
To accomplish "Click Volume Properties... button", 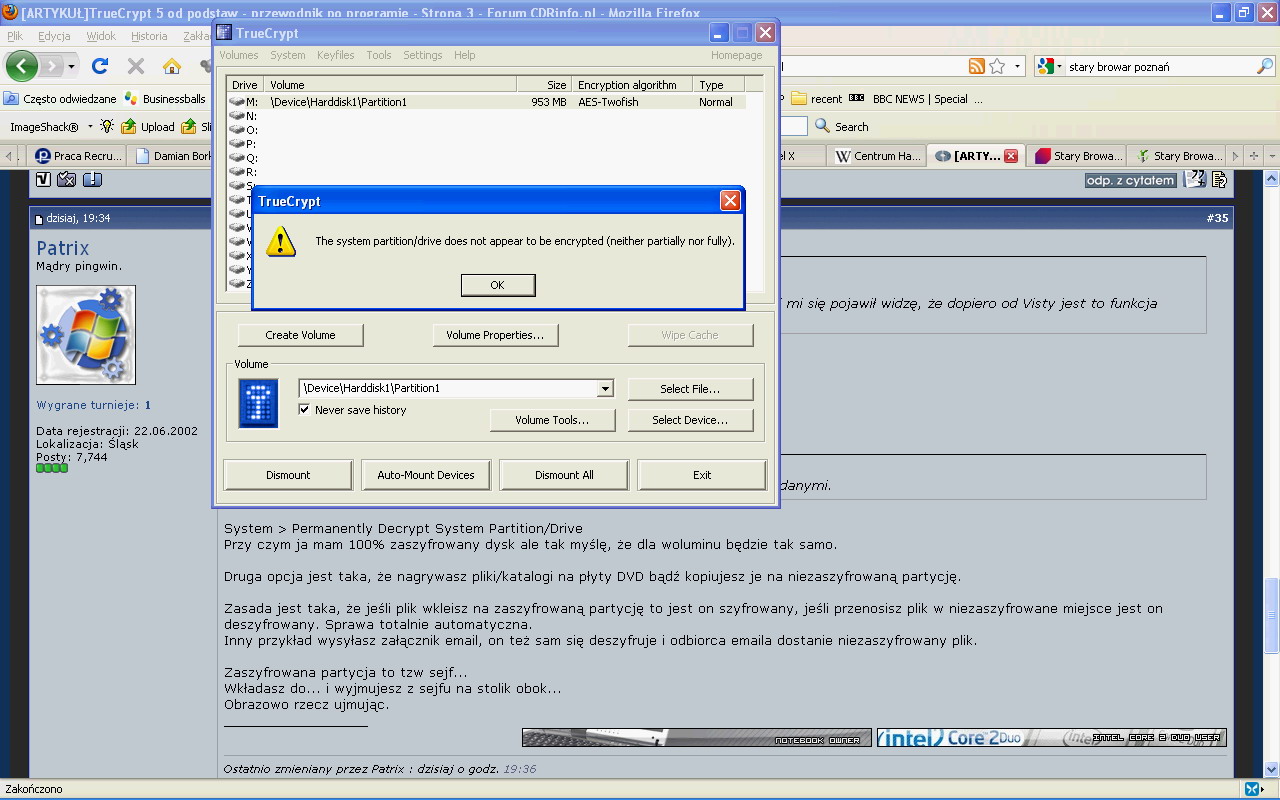I will pyautogui.click(x=495, y=335).
